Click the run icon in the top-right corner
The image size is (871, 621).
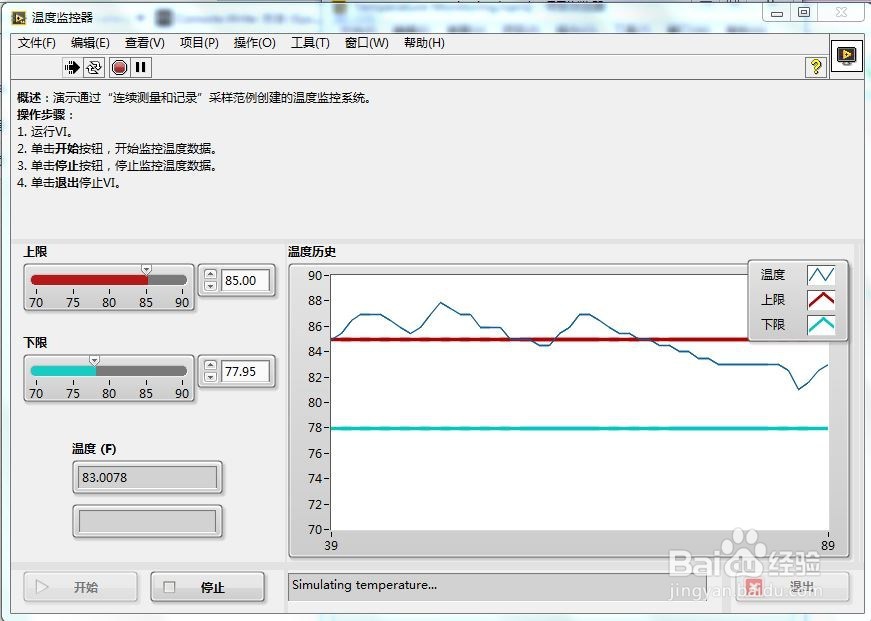[845, 55]
